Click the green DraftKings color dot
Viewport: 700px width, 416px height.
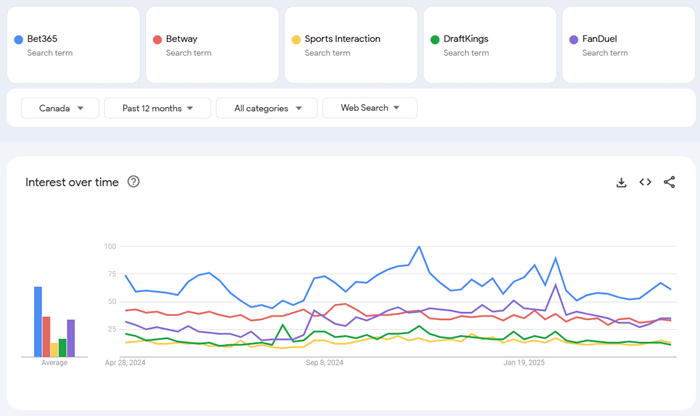pos(435,40)
